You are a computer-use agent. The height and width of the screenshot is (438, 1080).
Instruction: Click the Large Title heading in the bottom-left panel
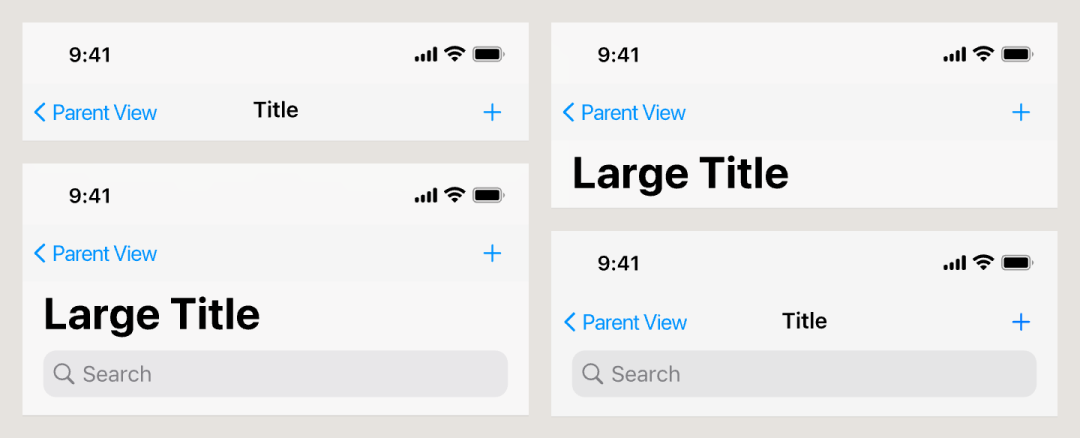pyautogui.click(x=152, y=315)
